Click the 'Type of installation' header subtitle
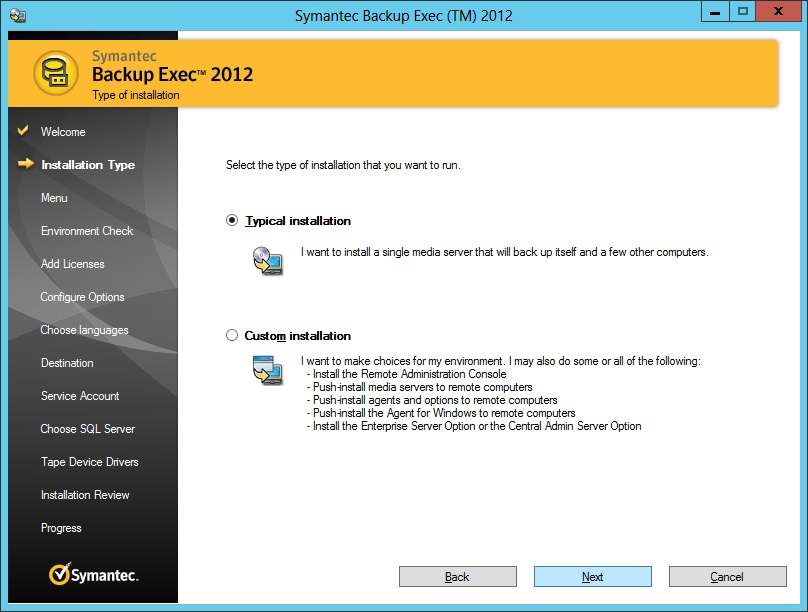The image size is (808, 612). tap(136, 95)
